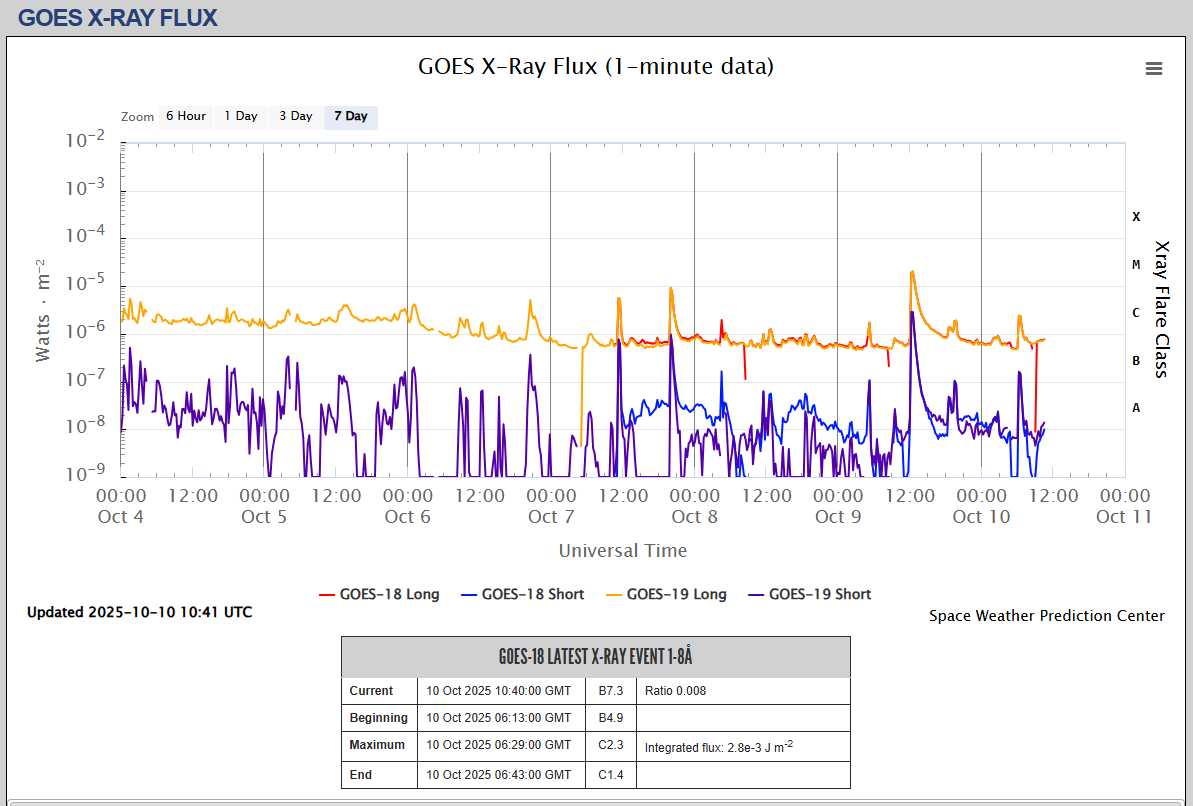Click the Watts per square meter axis title

tap(43, 310)
